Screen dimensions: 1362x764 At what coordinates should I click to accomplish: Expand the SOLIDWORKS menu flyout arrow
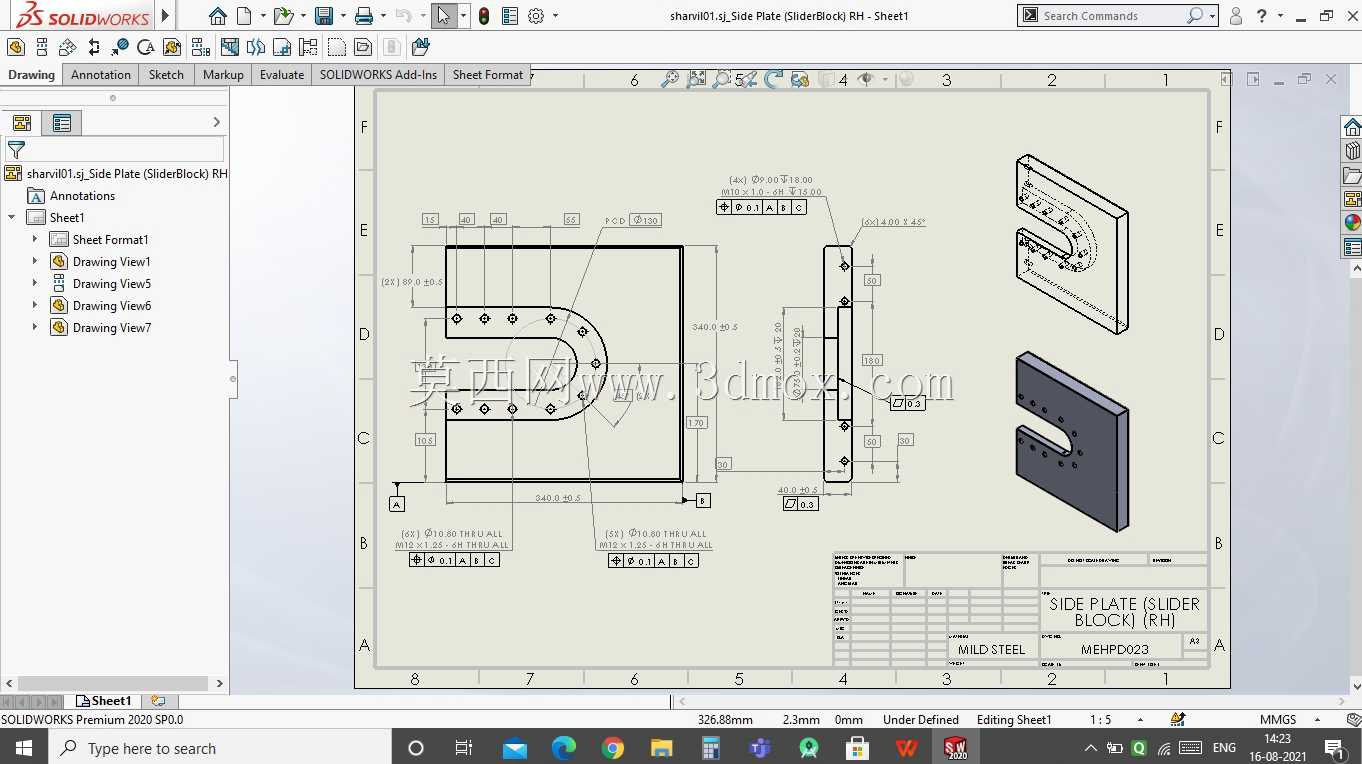166,16
